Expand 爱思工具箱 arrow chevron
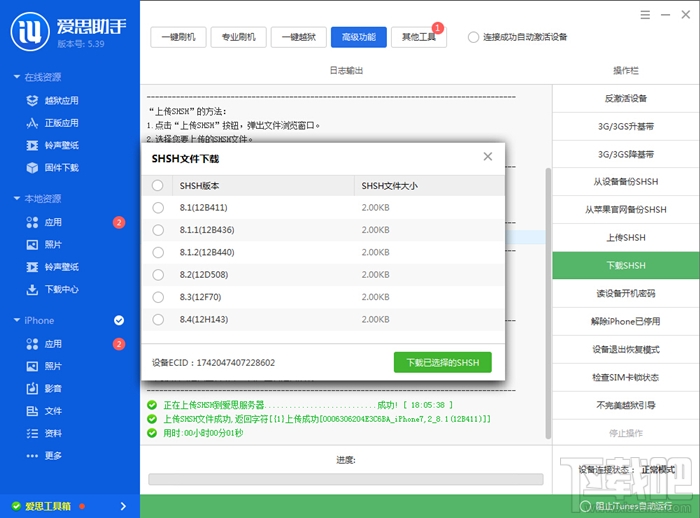 click(x=123, y=506)
